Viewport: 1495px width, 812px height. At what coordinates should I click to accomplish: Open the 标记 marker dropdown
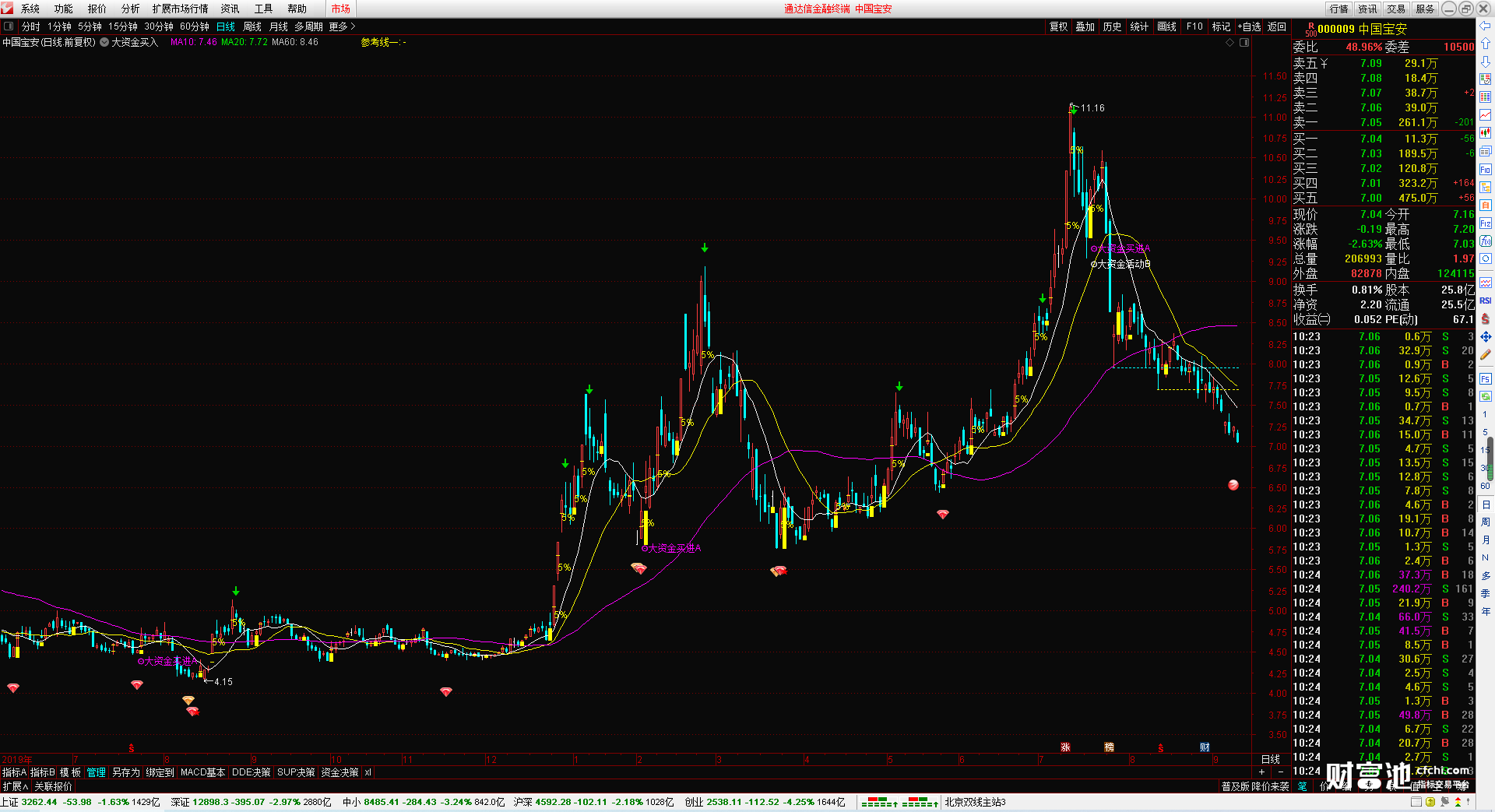pyautogui.click(x=1222, y=26)
